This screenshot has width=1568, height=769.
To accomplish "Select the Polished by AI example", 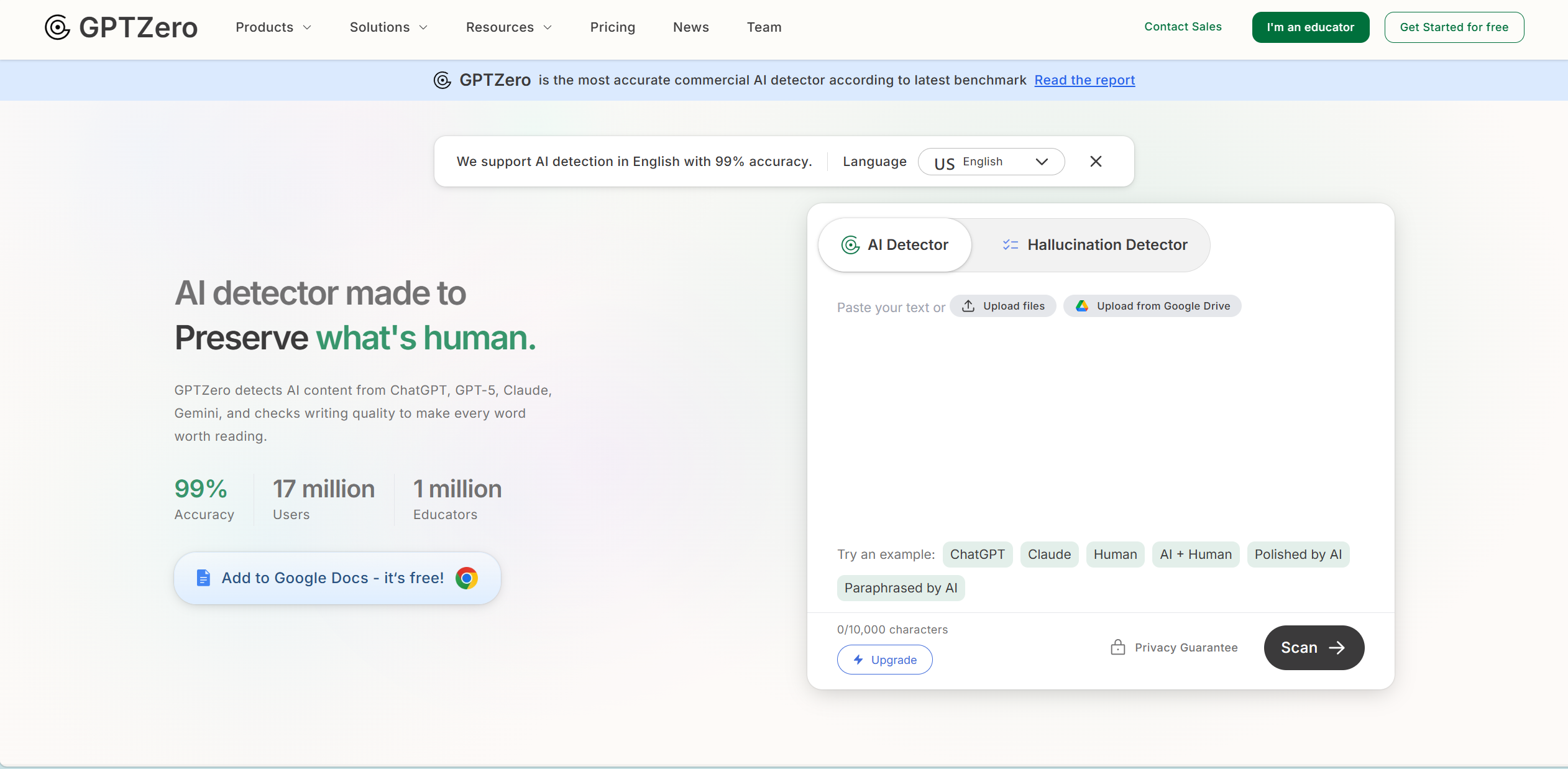I will (1298, 555).
